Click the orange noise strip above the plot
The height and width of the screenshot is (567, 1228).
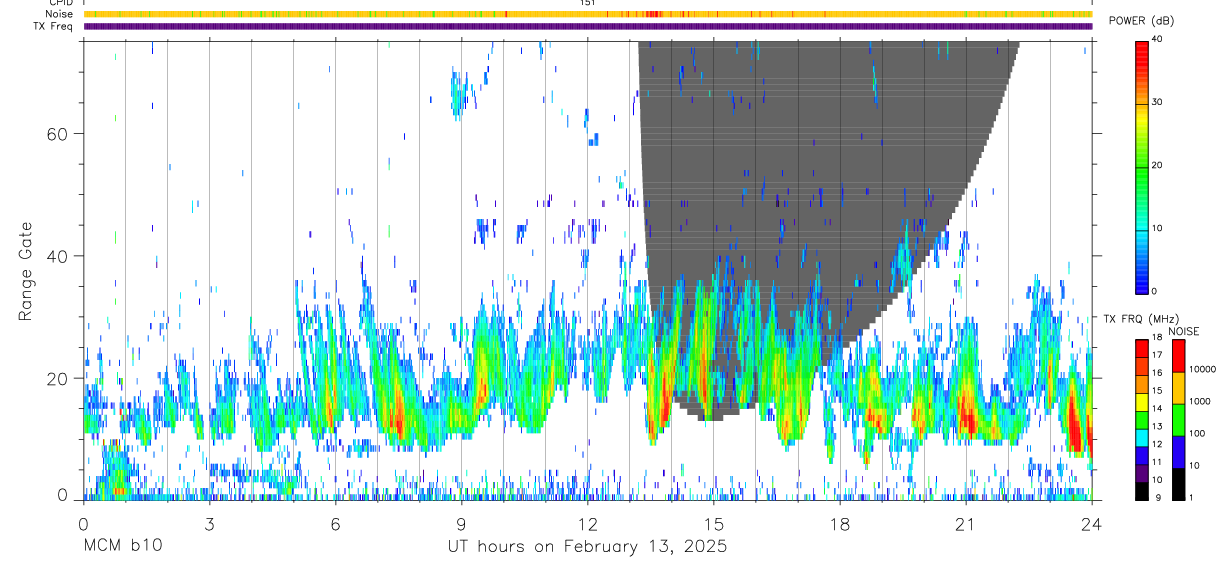(588, 14)
